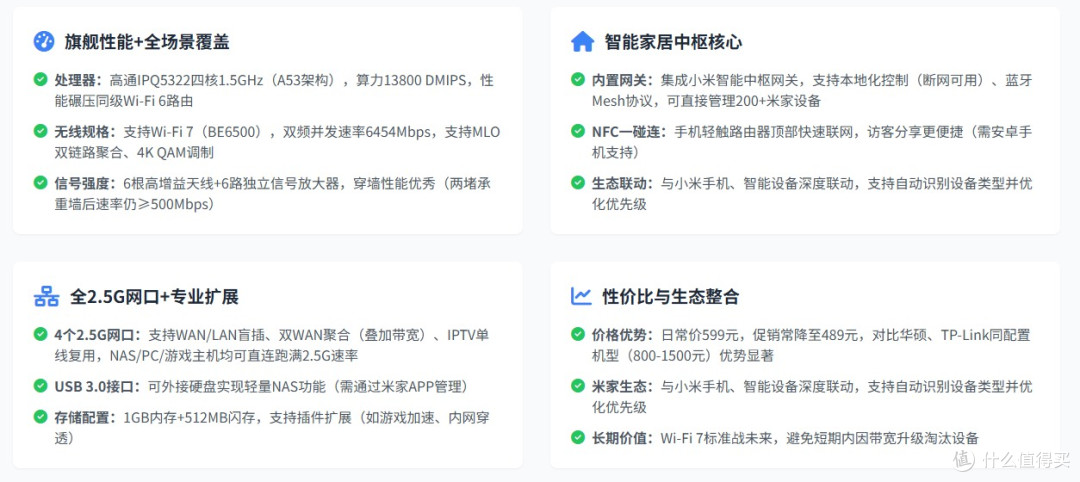Select the heading 智能家居中枢核心

[673, 42]
